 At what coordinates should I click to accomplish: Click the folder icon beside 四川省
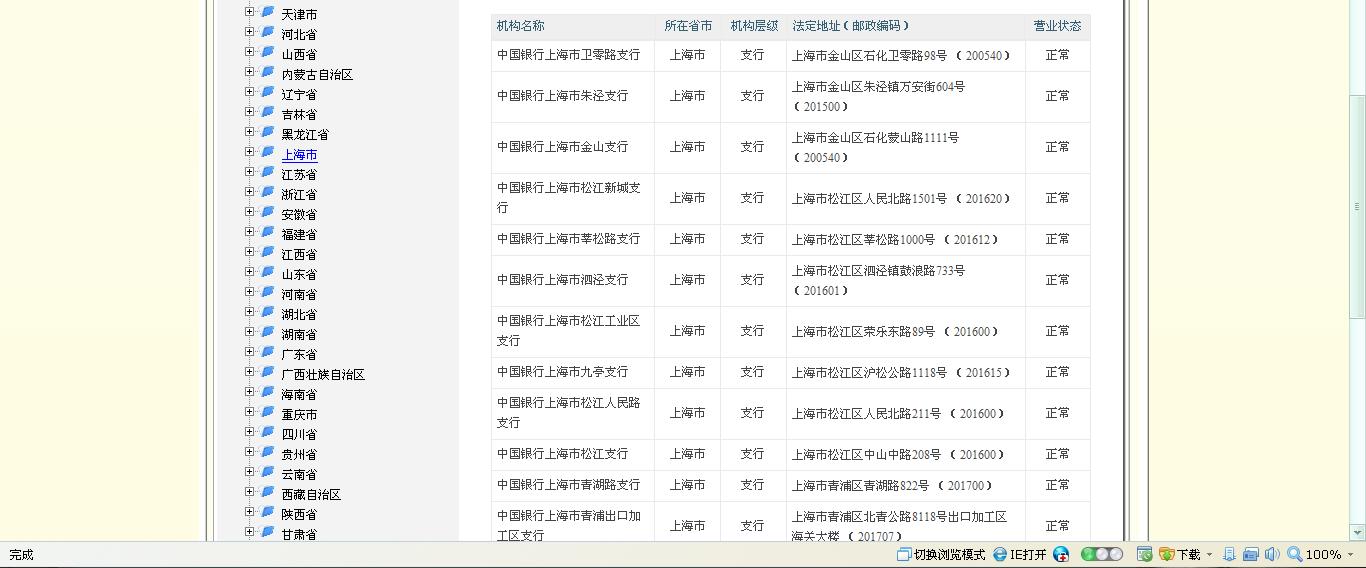(x=268, y=432)
